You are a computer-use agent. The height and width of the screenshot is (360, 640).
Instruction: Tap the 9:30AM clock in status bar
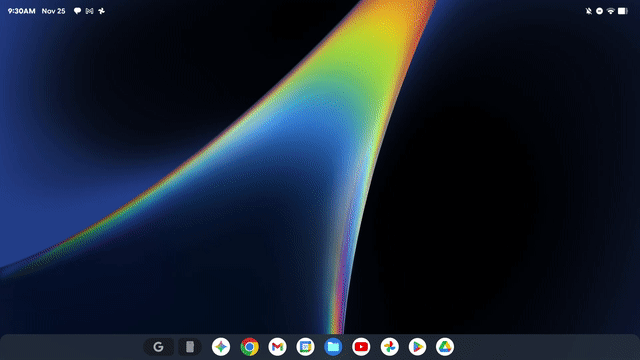click(x=22, y=11)
